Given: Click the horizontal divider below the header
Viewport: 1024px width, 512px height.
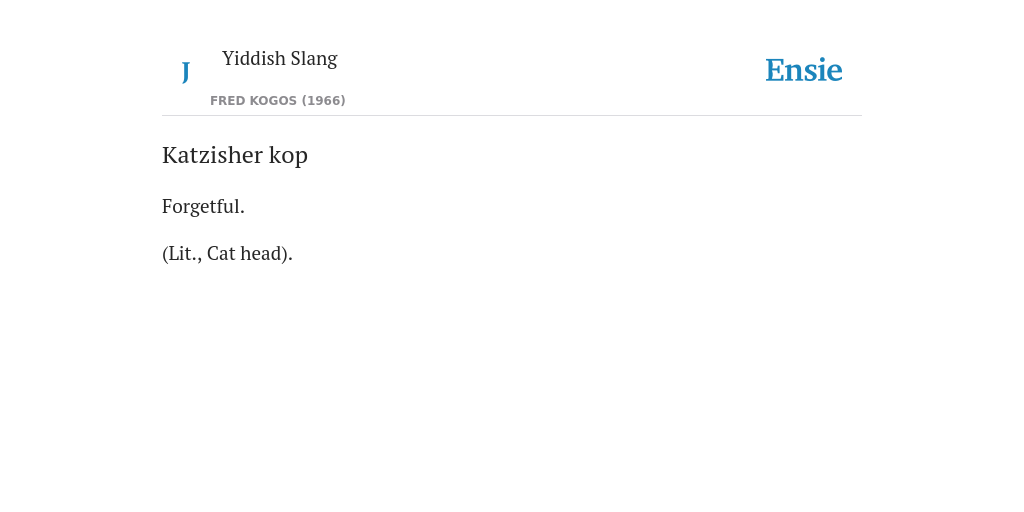Looking at the screenshot, I should click(x=512, y=116).
